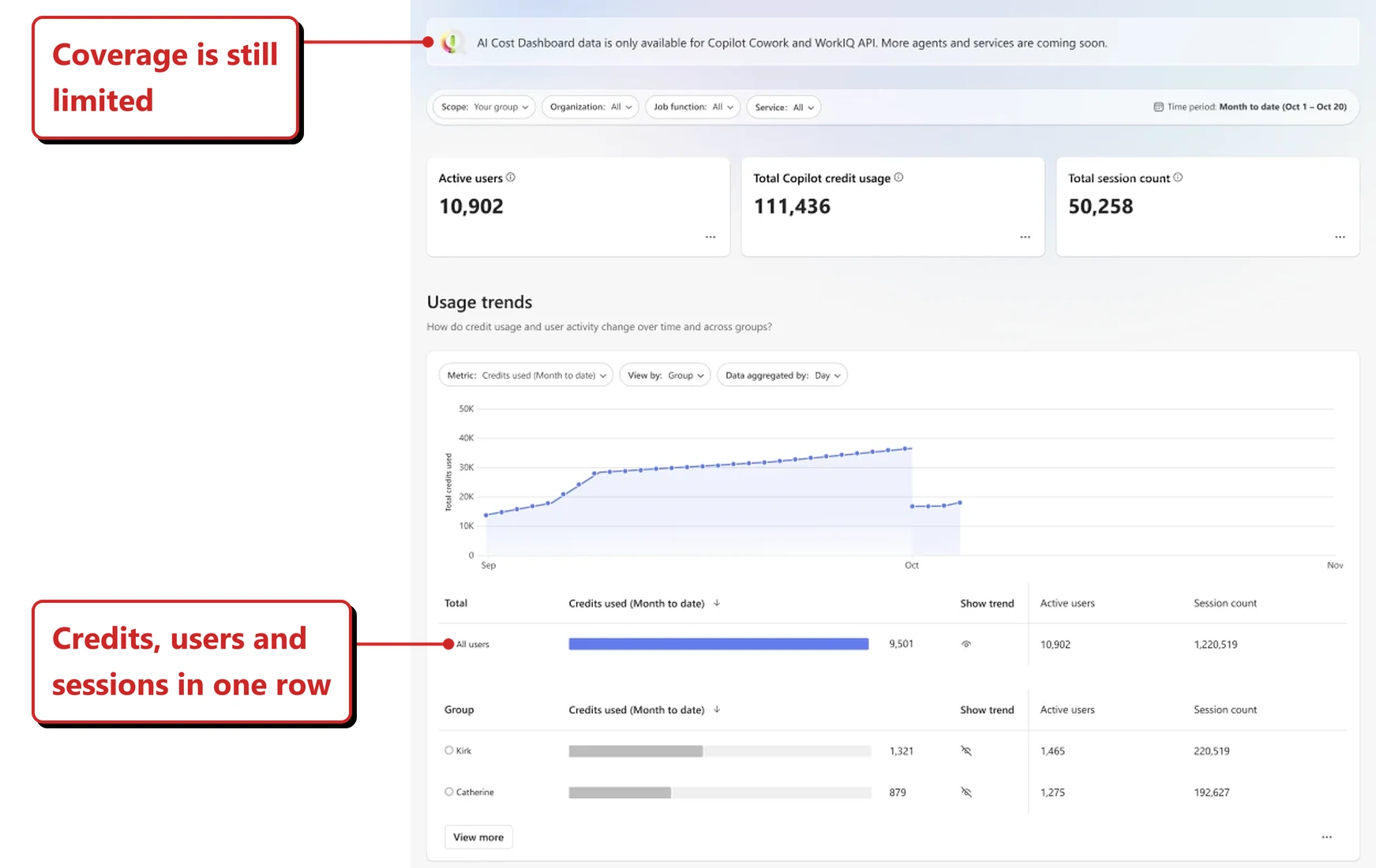Click the 1,465 active users cell
This screenshot has height=868, width=1376.
point(1052,751)
